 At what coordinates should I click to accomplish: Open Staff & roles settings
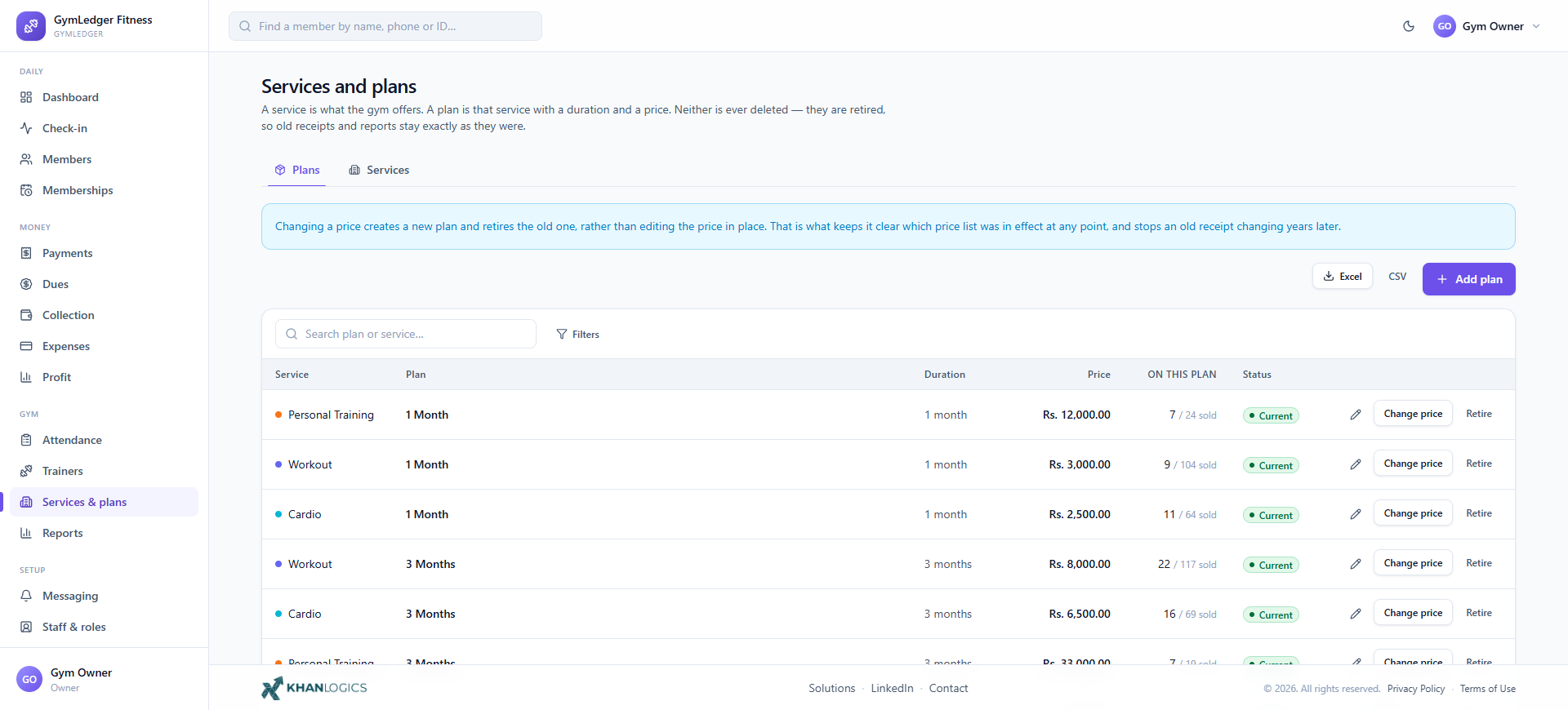click(104, 627)
